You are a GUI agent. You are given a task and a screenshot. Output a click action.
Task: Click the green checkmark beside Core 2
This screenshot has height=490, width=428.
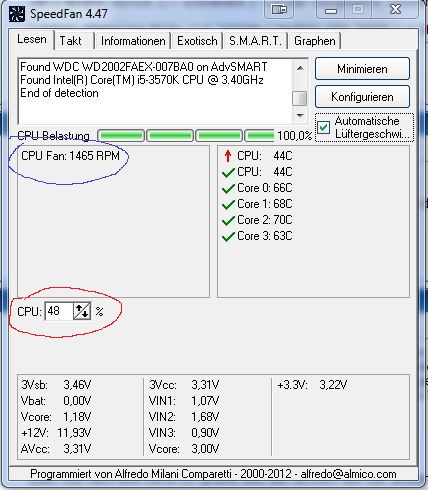(x=228, y=220)
